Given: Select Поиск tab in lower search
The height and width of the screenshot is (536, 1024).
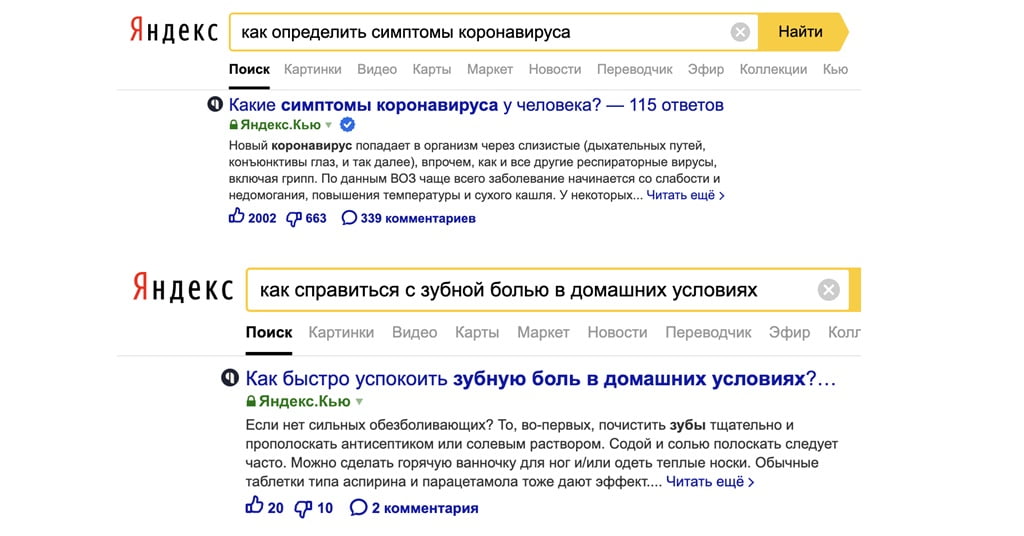Looking at the screenshot, I should (x=269, y=332).
